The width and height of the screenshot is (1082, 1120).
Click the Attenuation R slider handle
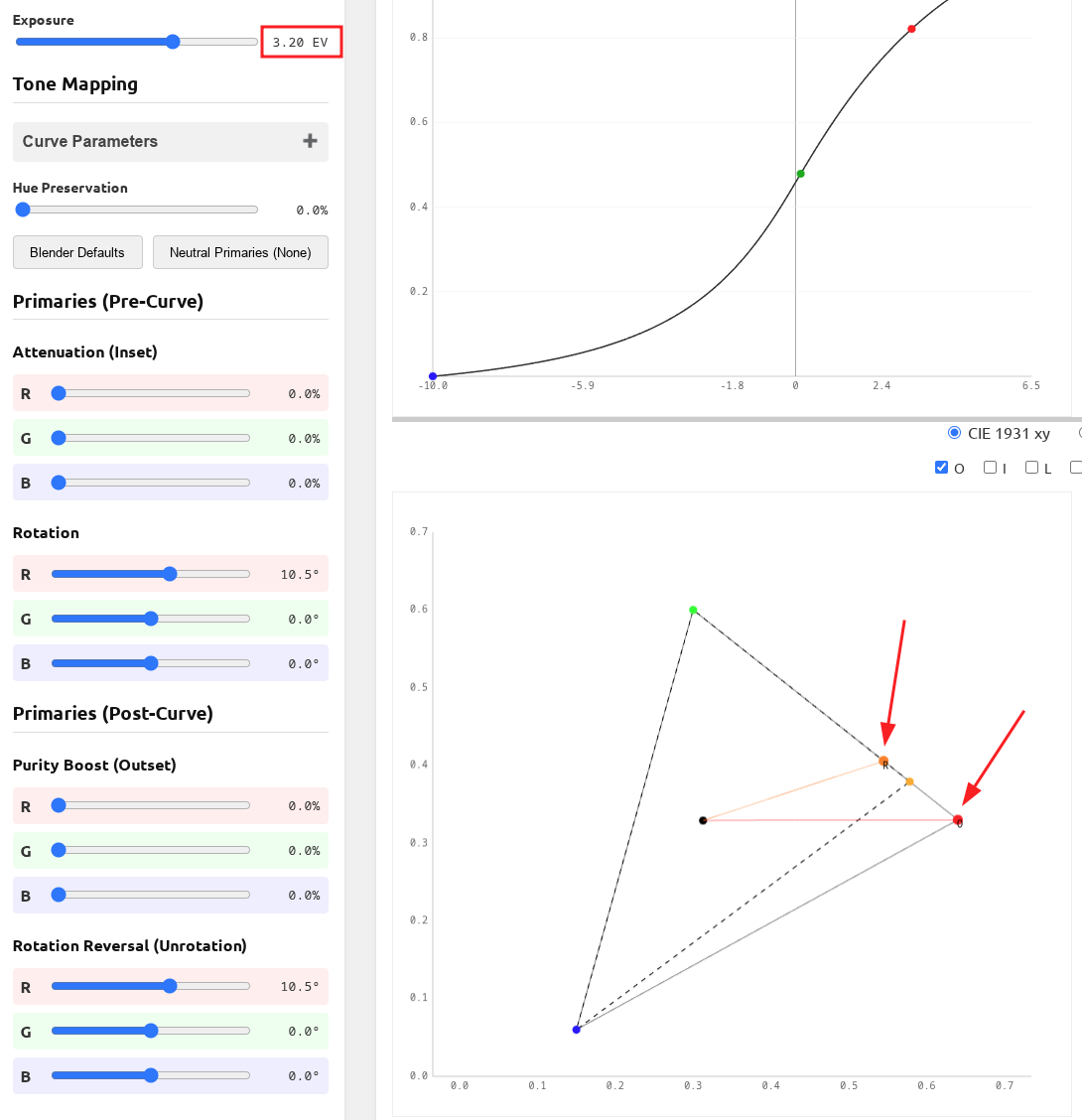[59, 393]
